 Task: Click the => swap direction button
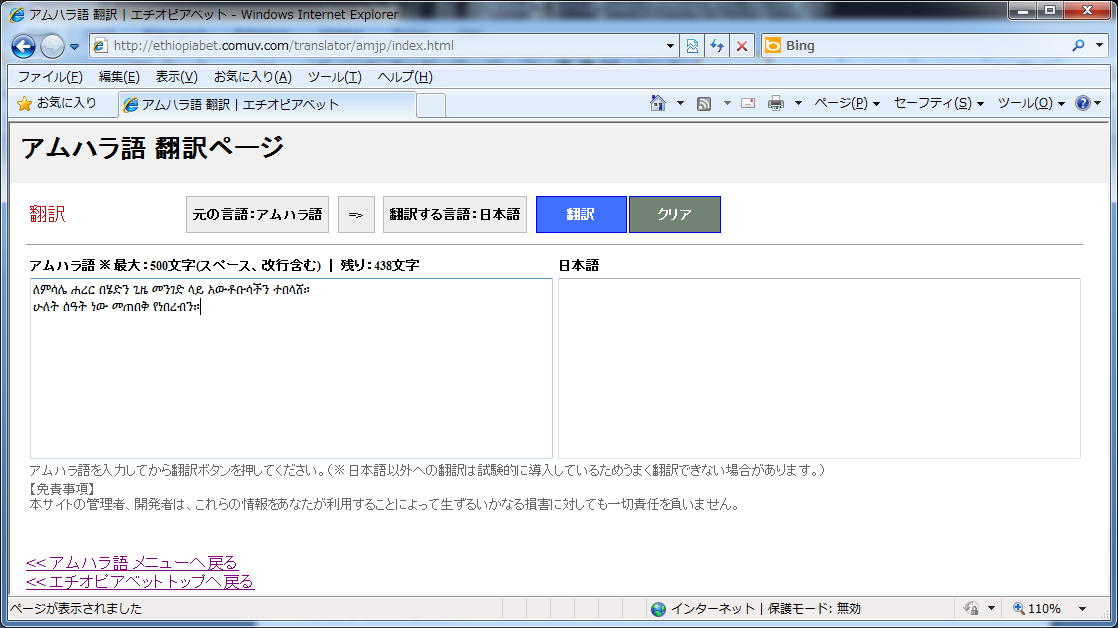coord(356,215)
